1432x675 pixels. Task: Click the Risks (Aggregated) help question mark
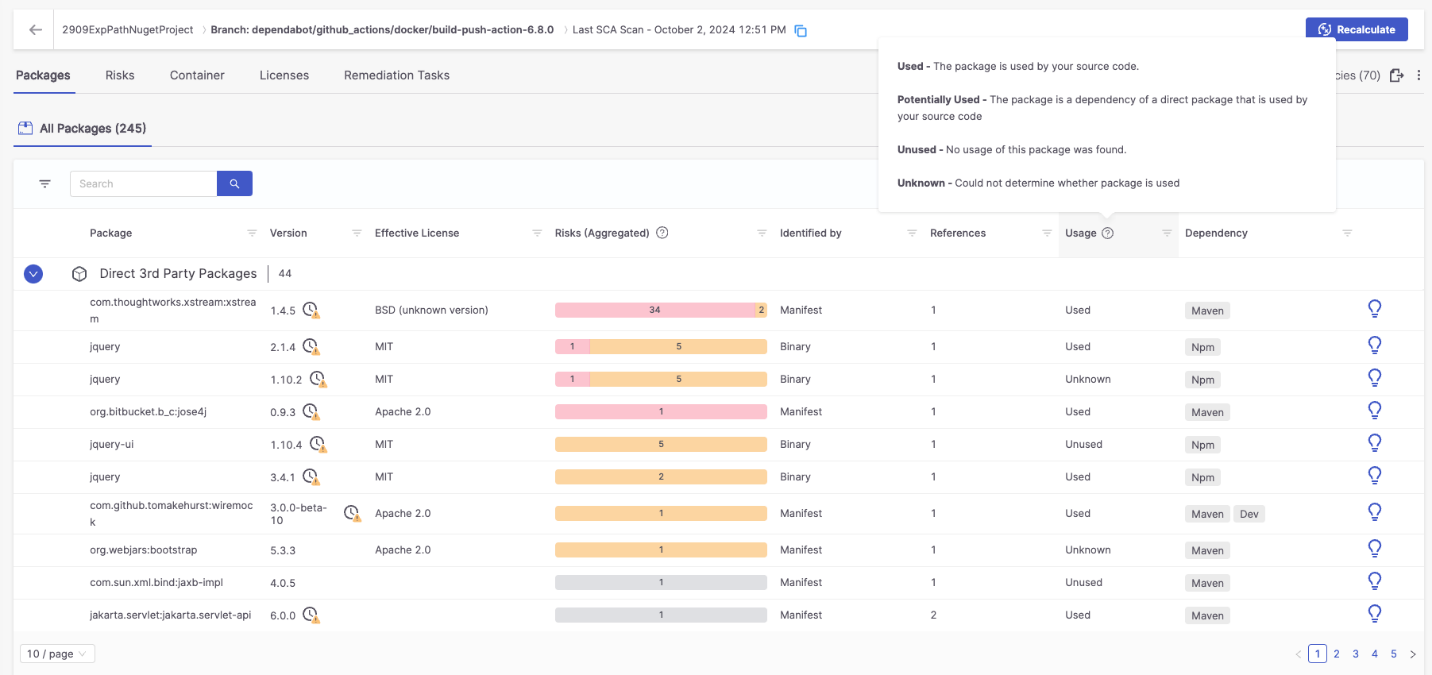[662, 233]
